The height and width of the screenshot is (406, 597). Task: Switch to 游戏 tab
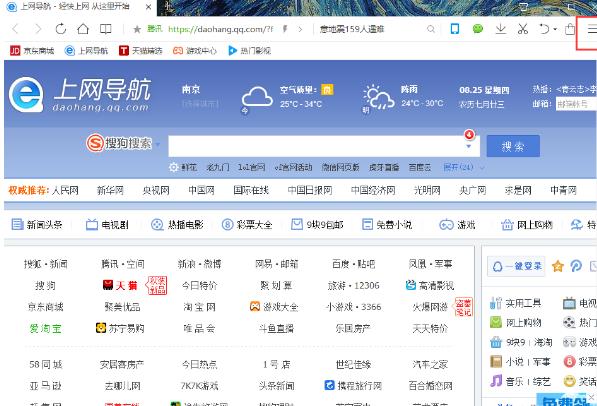pyautogui.click(x=457, y=225)
